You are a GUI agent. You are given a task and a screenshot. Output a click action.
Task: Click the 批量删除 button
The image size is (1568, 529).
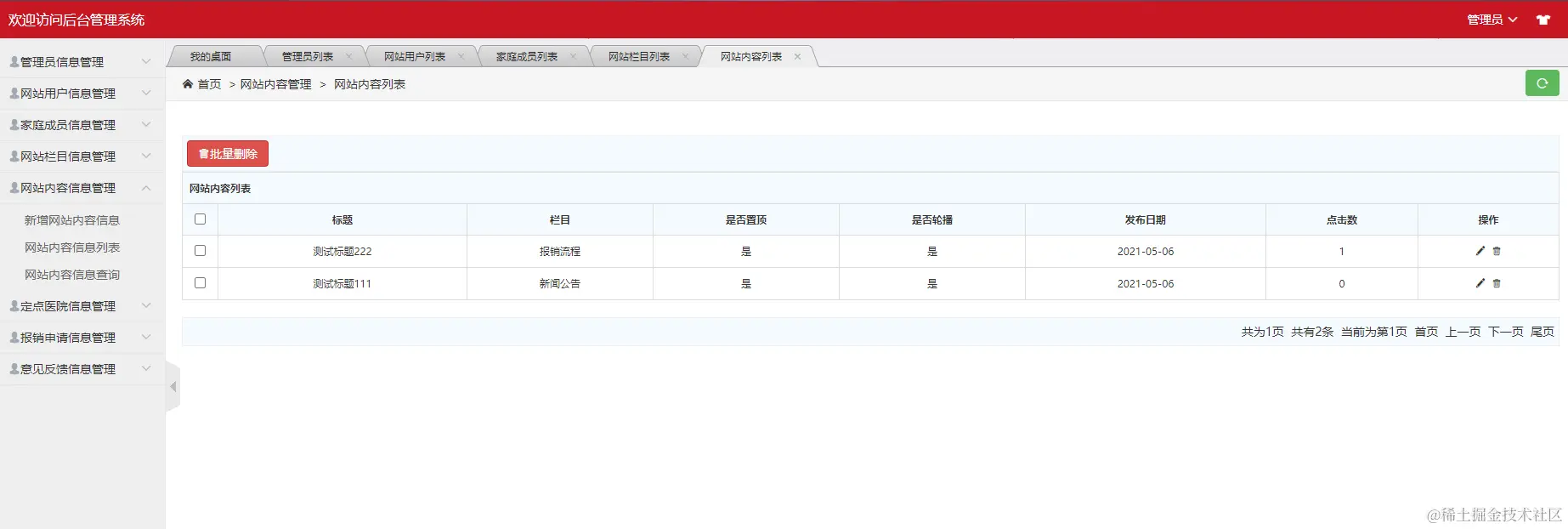click(x=228, y=154)
